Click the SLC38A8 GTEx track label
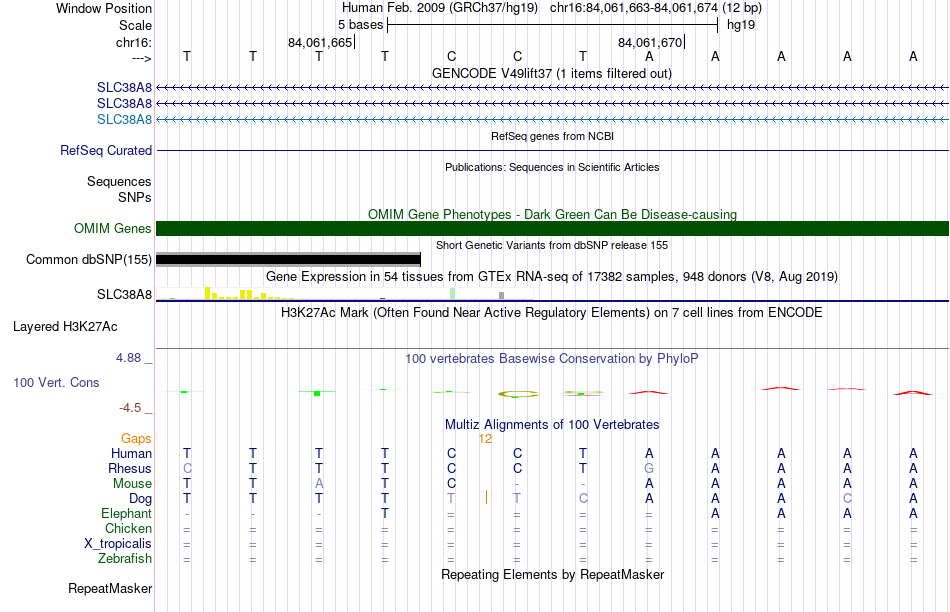950x612 pixels. point(124,294)
